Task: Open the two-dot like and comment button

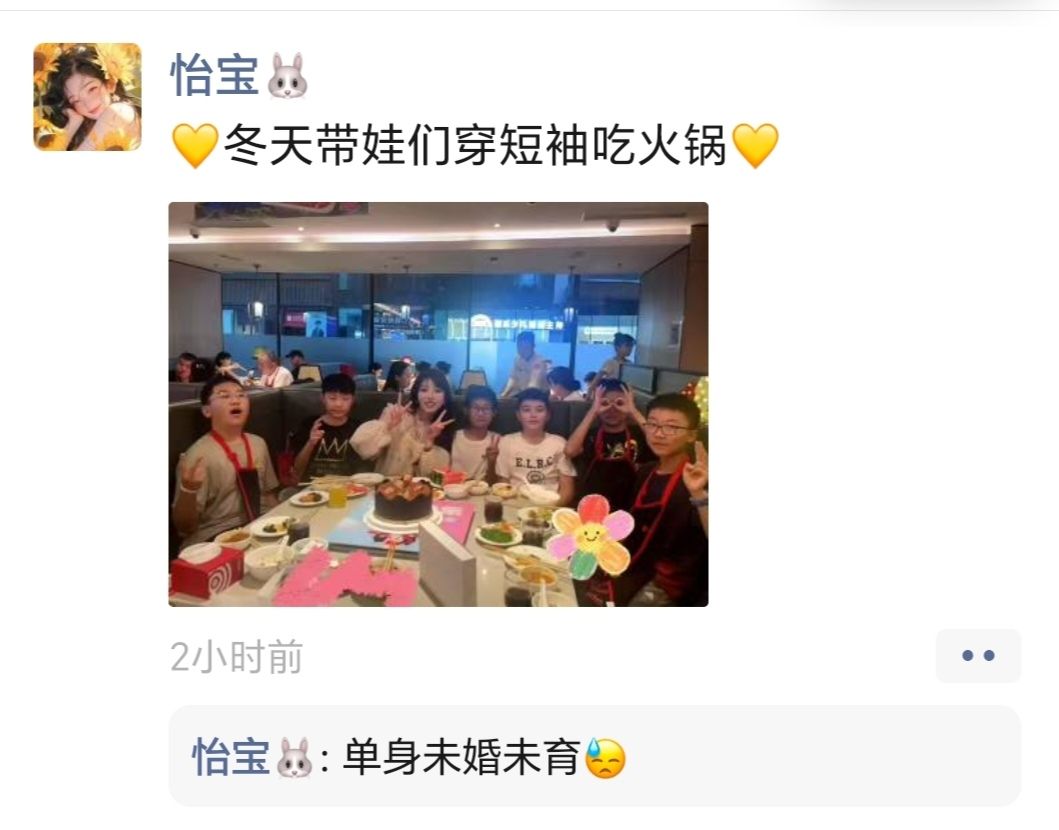Action: coord(978,655)
